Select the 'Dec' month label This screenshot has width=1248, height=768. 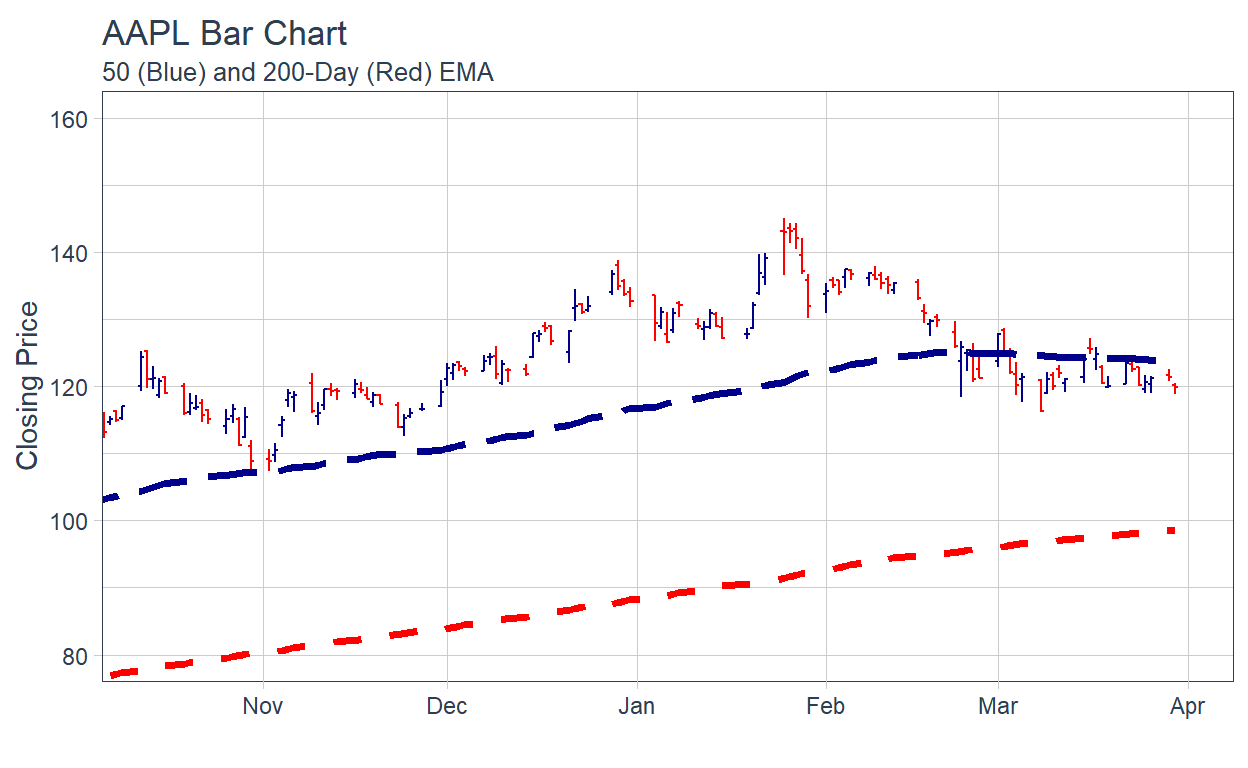pyautogui.click(x=447, y=707)
